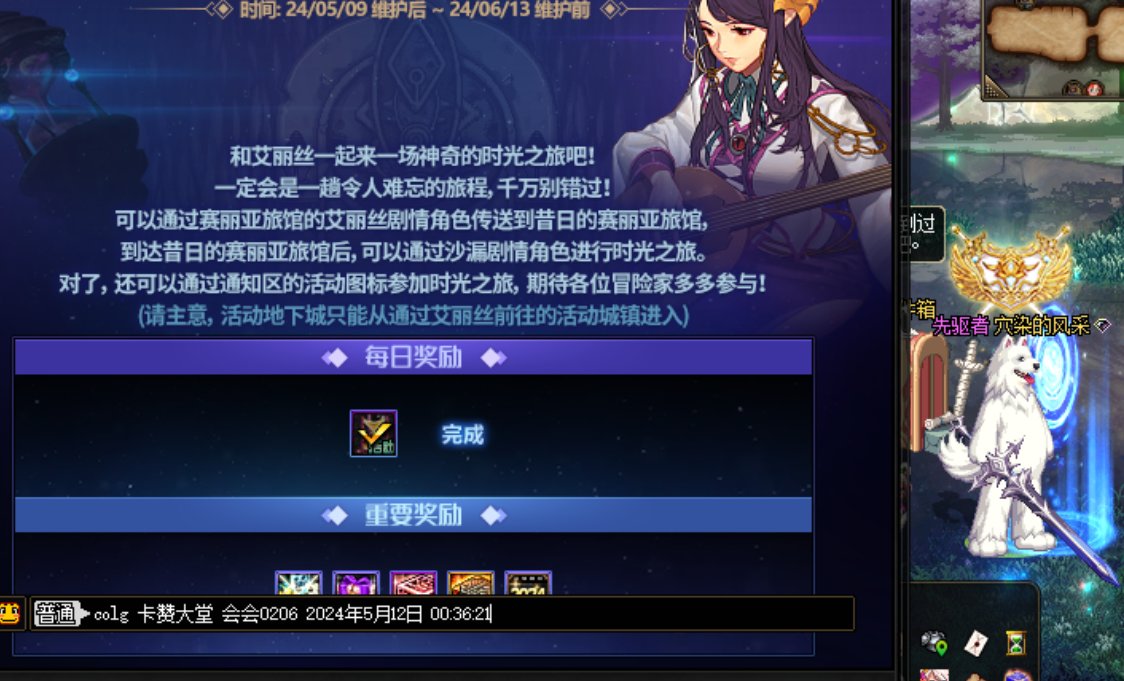
Task: Click the 重要奖励 section header
Action: tap(414, 515)
